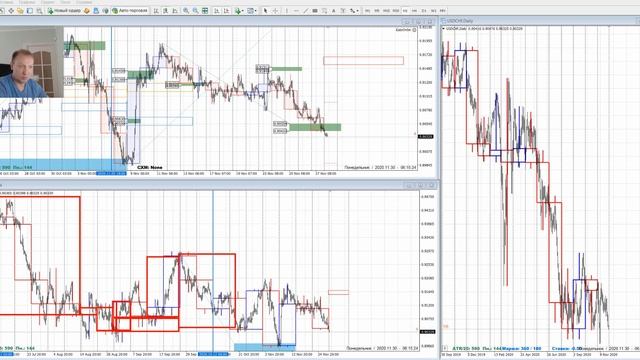Zoom in the chart
640x360 pixels.
186,11
